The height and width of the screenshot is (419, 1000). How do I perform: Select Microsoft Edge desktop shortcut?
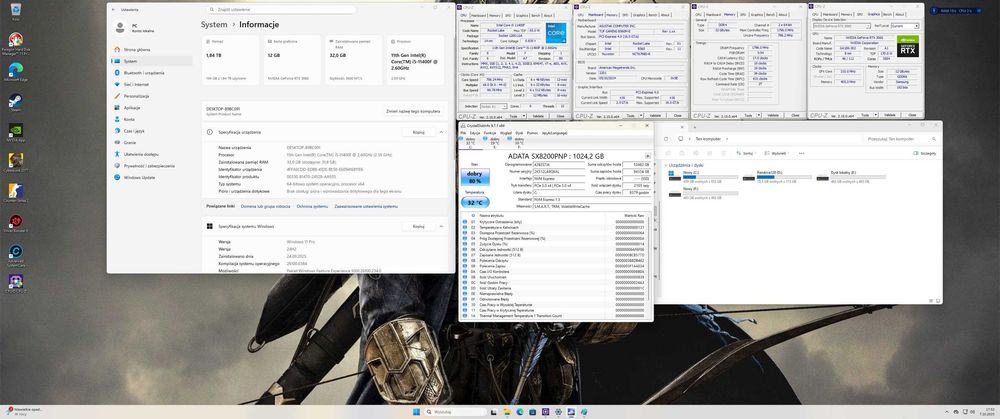tap(15, 73)
